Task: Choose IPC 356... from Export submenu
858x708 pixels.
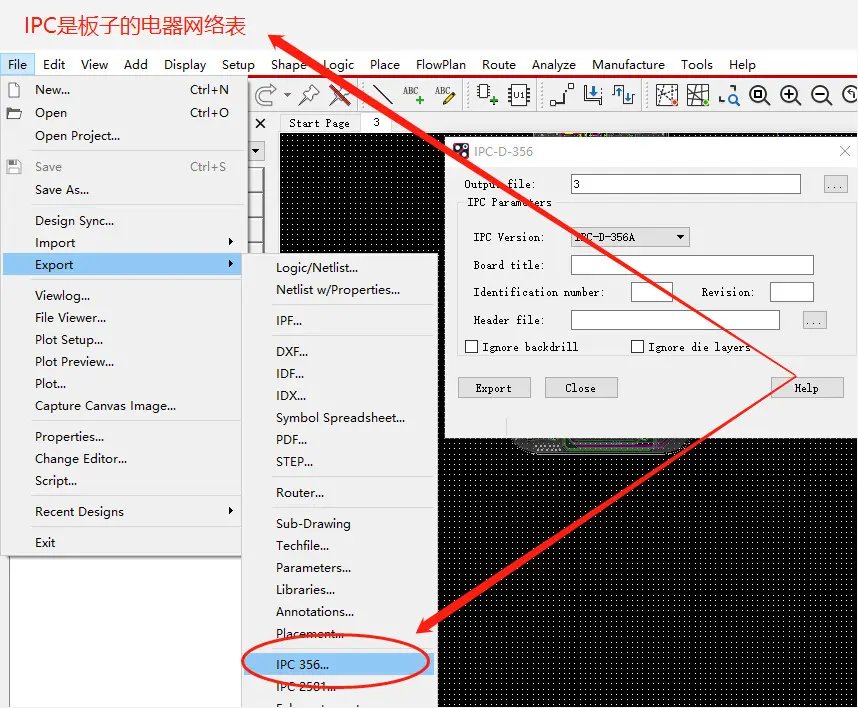Action: point(339,664)
